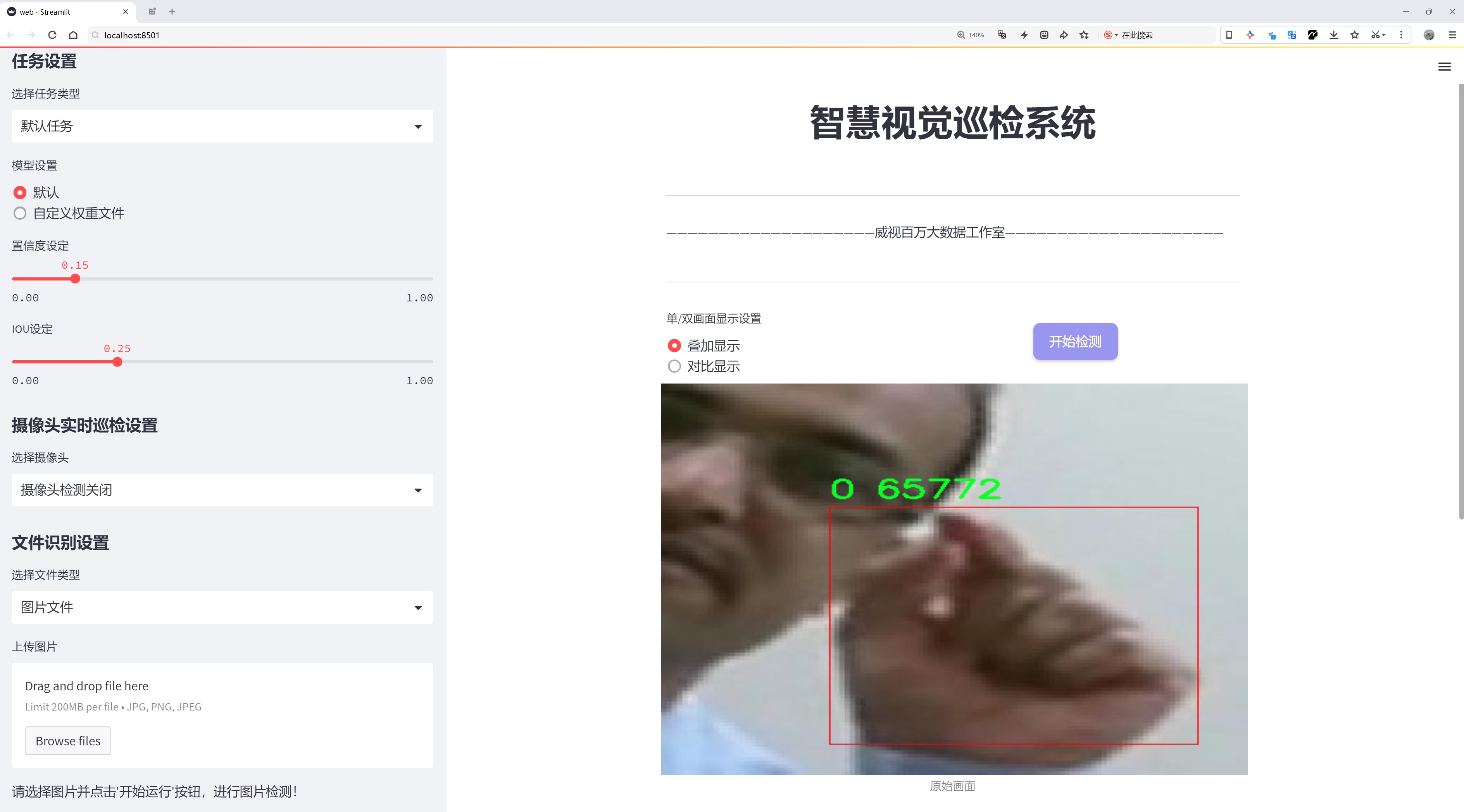Reload the current page

[52, 35]
